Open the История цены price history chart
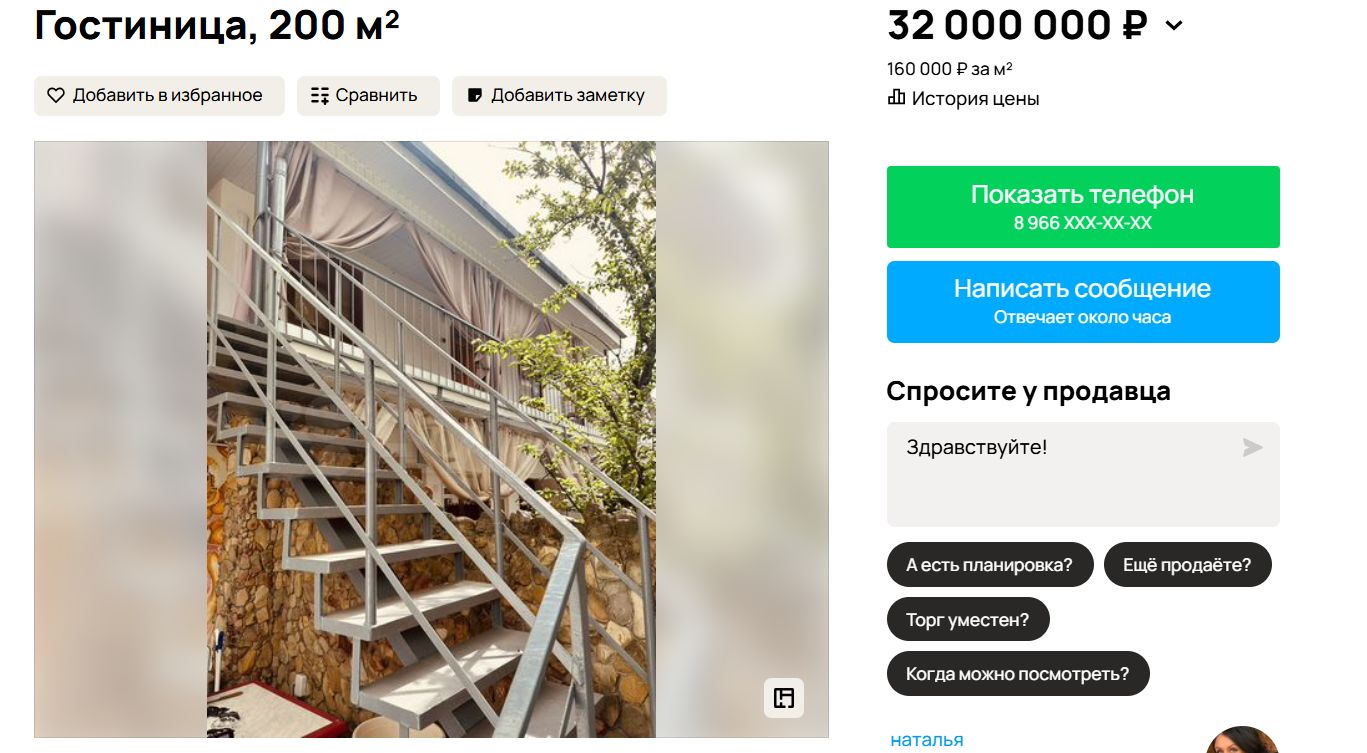This screenshot has width=1367, height=753. pos(964,98)
